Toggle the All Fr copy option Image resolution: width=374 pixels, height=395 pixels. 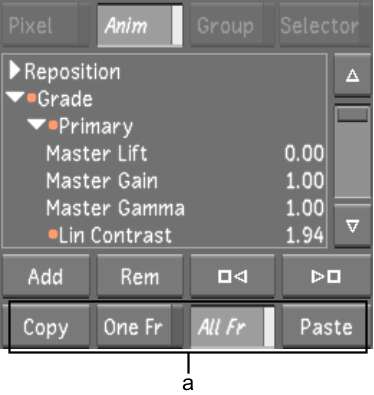[232, 327]
